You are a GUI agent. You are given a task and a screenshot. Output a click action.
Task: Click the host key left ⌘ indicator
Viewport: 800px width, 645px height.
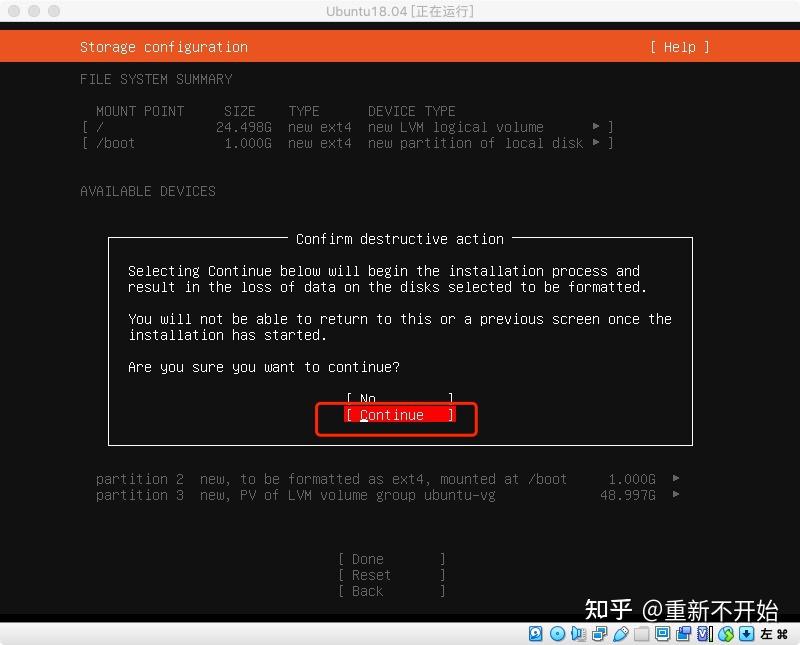[774, 634]
